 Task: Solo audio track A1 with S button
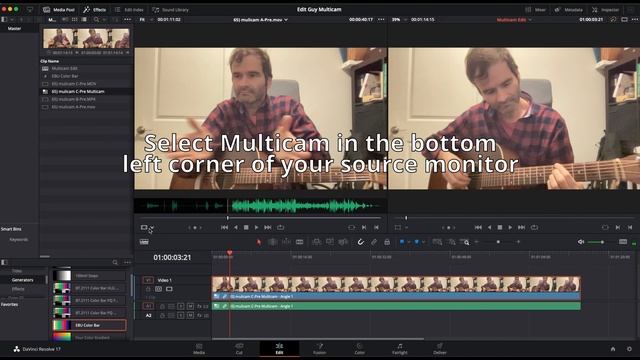[x=181, y=306]
